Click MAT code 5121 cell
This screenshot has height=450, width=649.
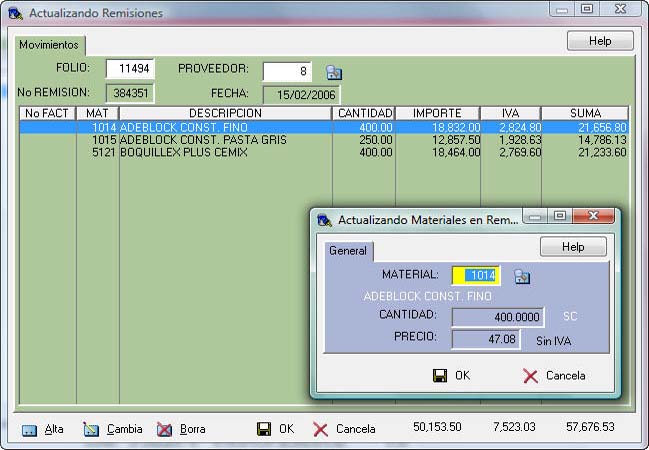(x=104, y=152)
